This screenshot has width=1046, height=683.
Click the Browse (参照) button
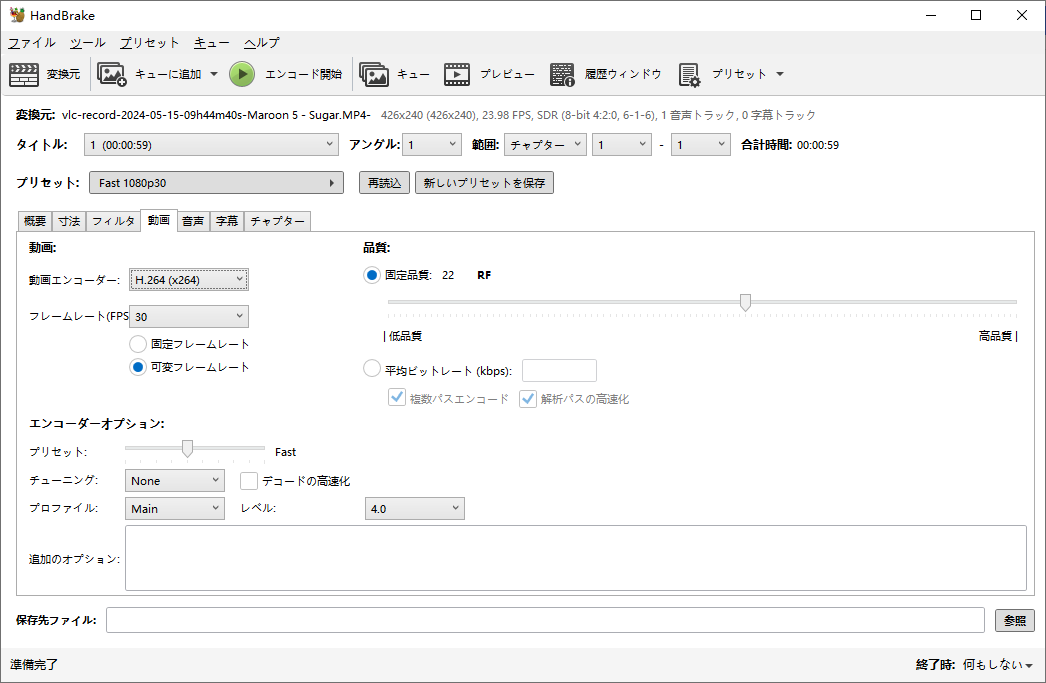1014,620
